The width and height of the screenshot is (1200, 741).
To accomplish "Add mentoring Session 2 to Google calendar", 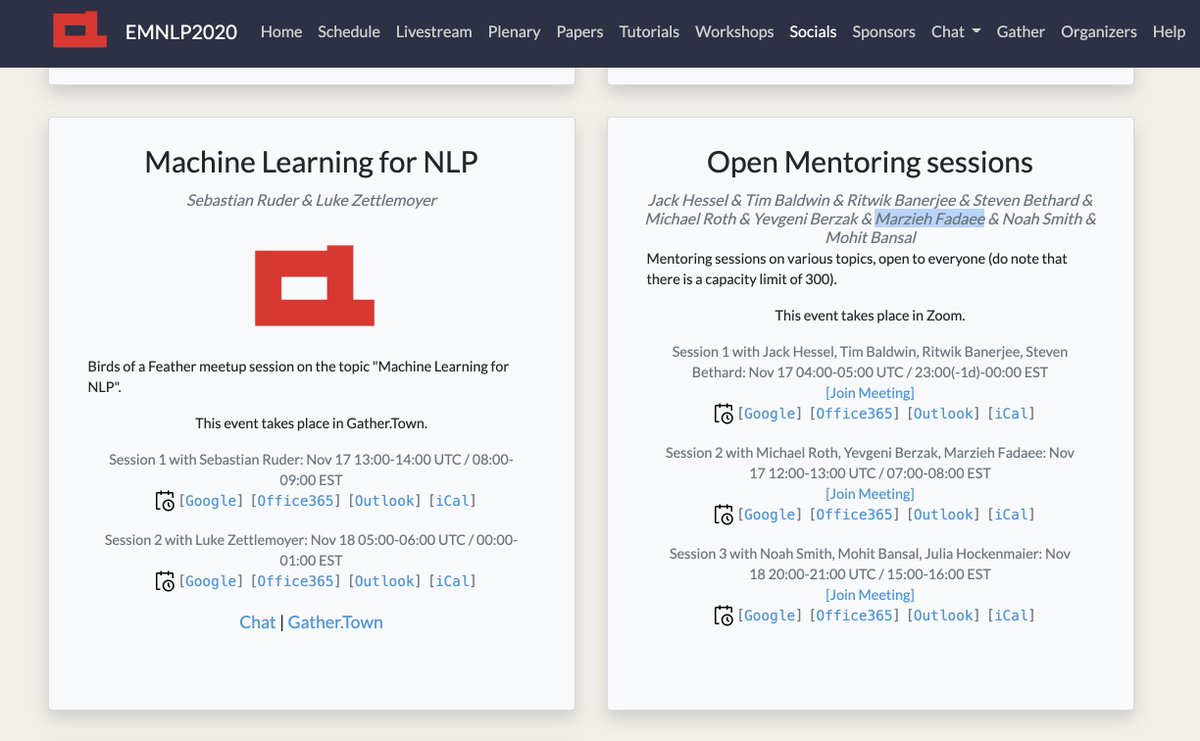I will coord(770,514).
